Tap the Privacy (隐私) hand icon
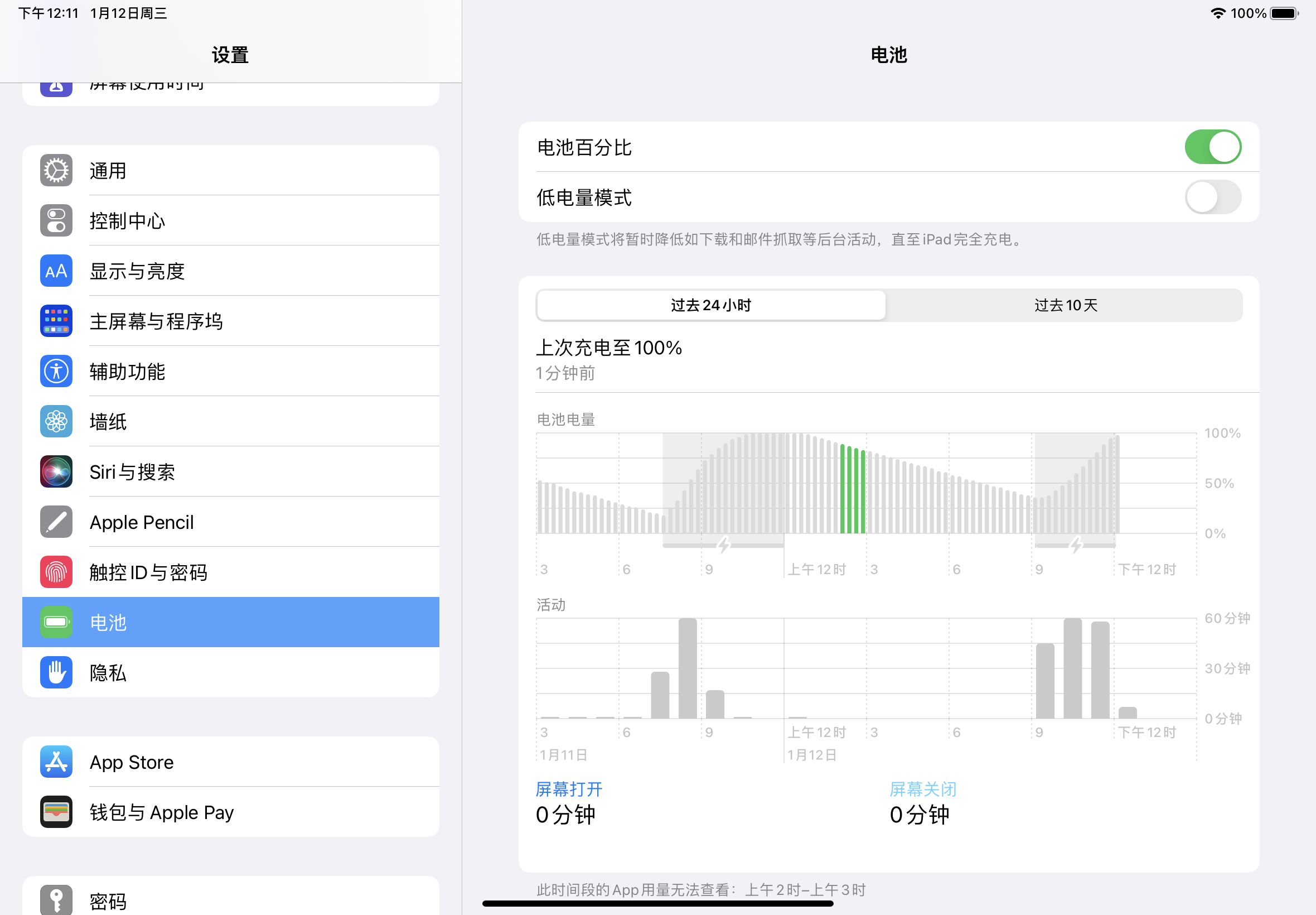 [x=56, y=672]
